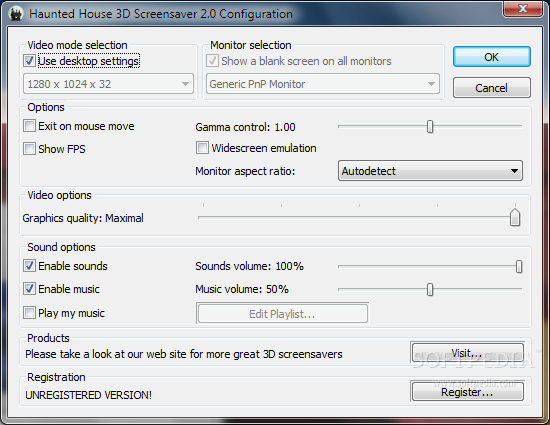Click the 3D screensavers web site message
550x425 pixels.
coord(184,354)
